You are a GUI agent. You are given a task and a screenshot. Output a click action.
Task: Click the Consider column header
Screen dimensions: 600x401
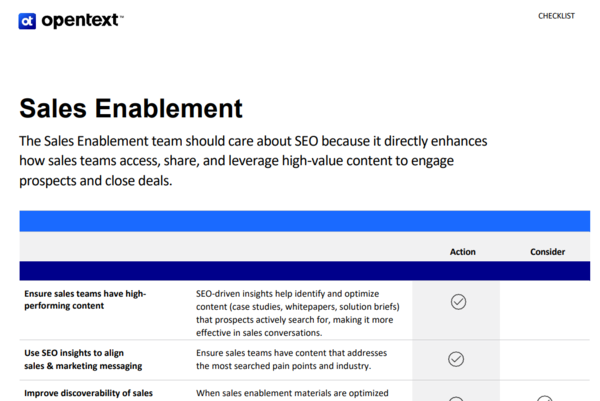(547, 252)
